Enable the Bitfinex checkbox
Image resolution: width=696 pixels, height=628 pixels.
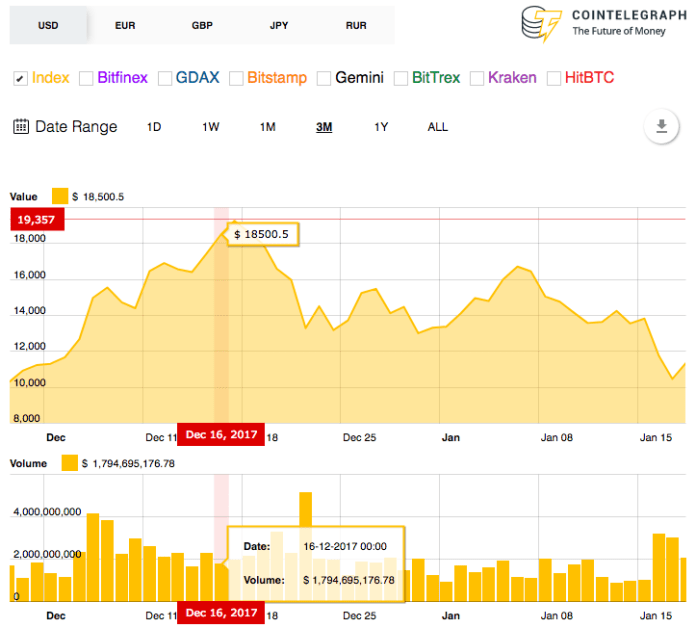[86, 78]
